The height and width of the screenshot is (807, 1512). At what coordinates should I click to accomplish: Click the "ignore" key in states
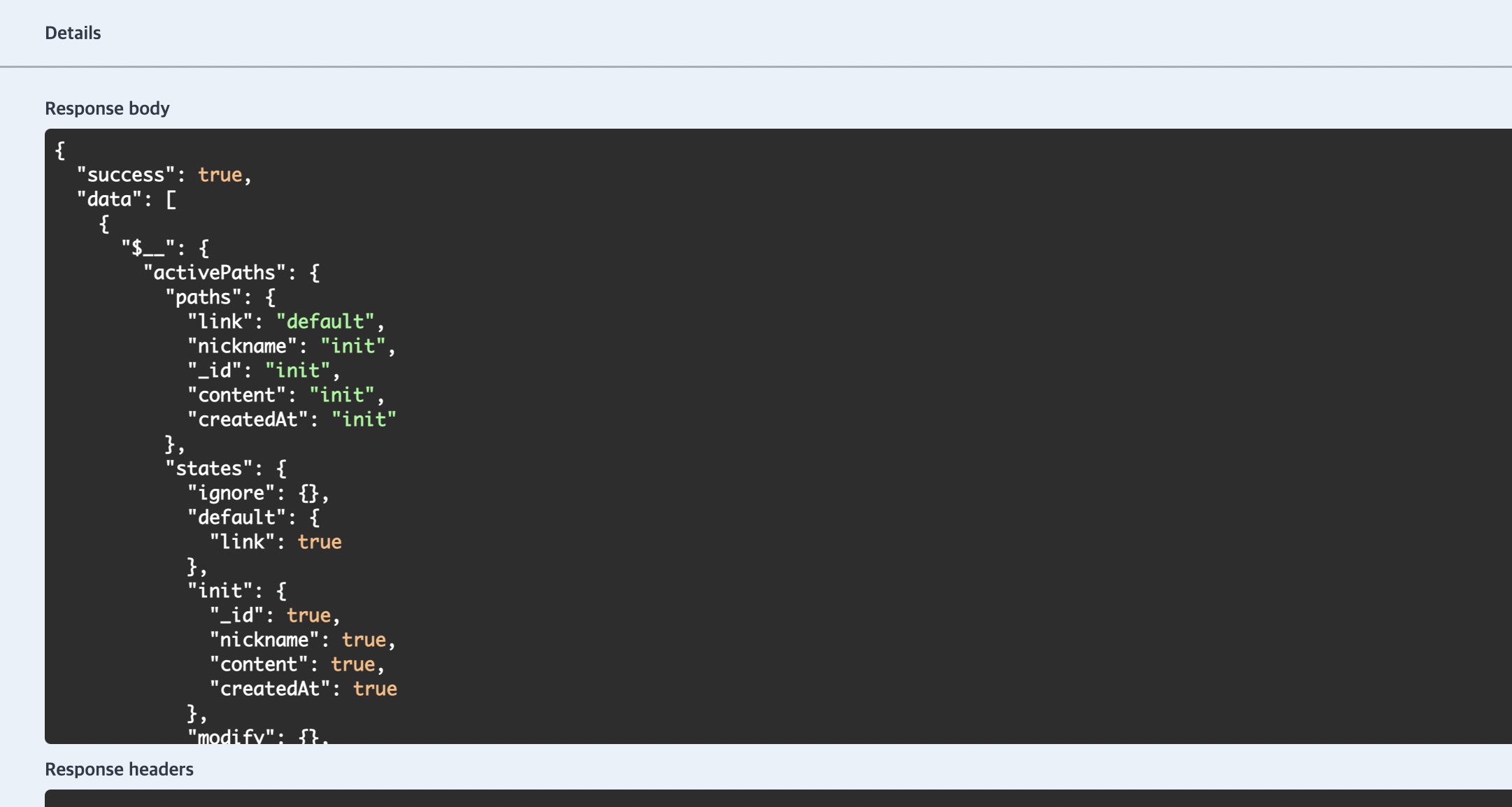[231, 493]
